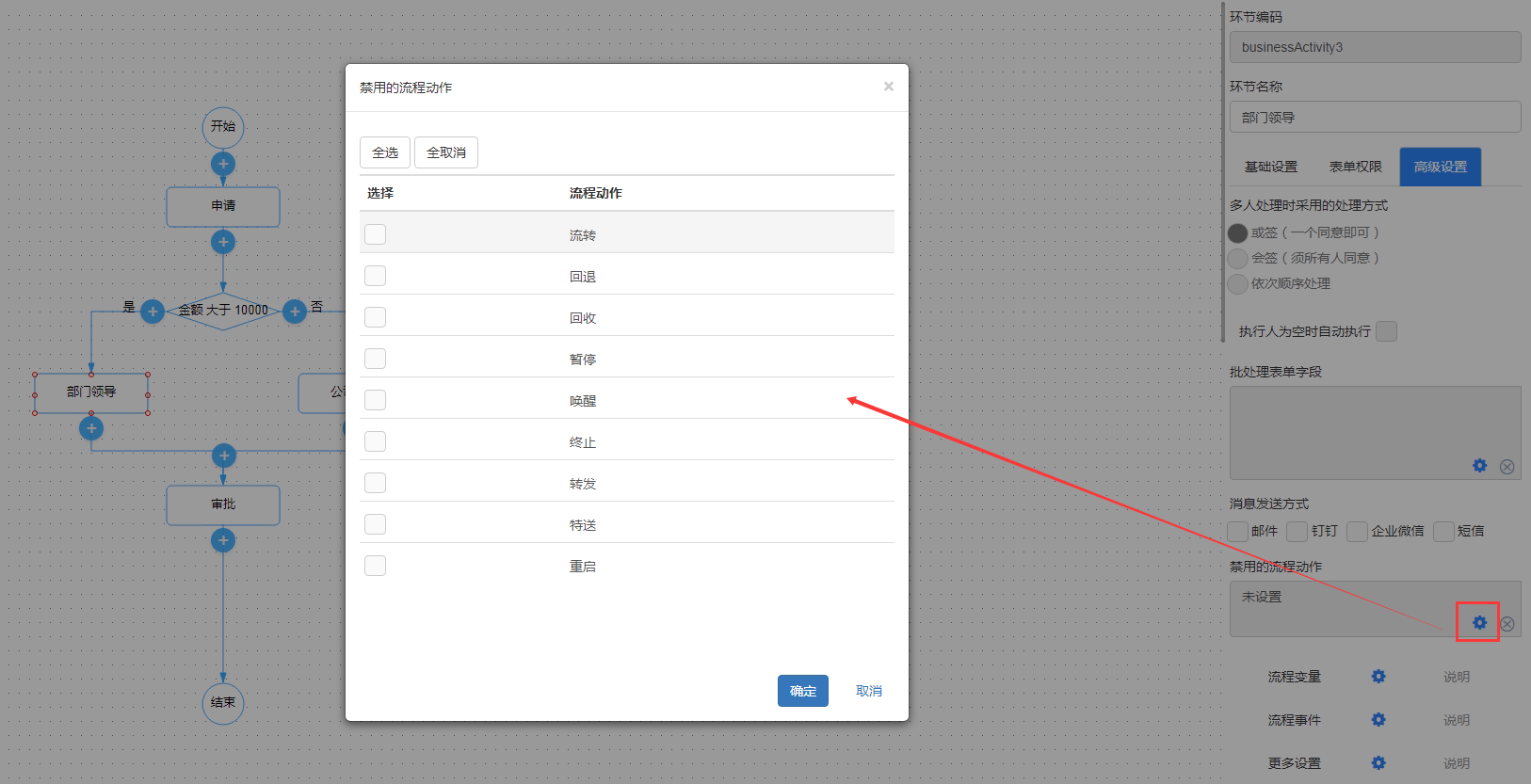
Task: Enable 邮件 message checkbox
Action: pos(1238,532)
